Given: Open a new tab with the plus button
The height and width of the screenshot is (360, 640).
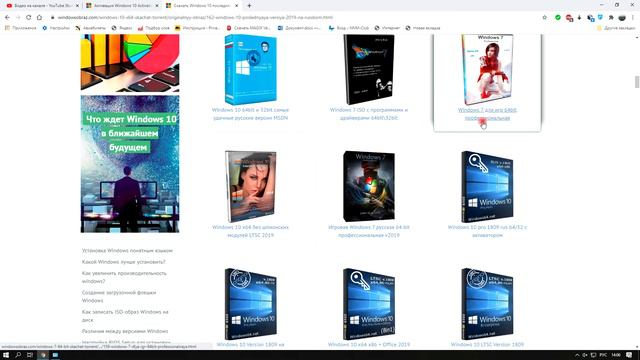Looking at the screenshot, I should 249,6.
